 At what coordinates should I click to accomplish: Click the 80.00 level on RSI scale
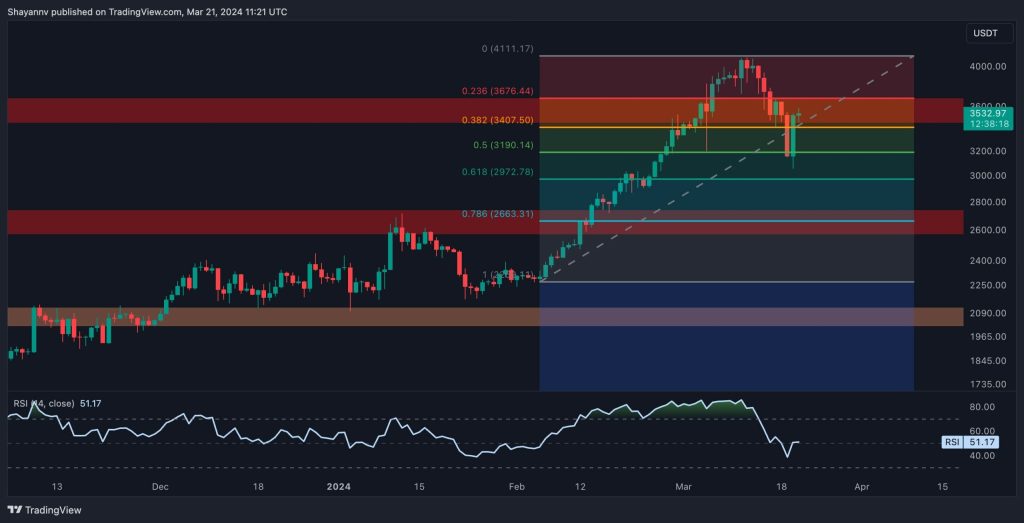(984, 407)
